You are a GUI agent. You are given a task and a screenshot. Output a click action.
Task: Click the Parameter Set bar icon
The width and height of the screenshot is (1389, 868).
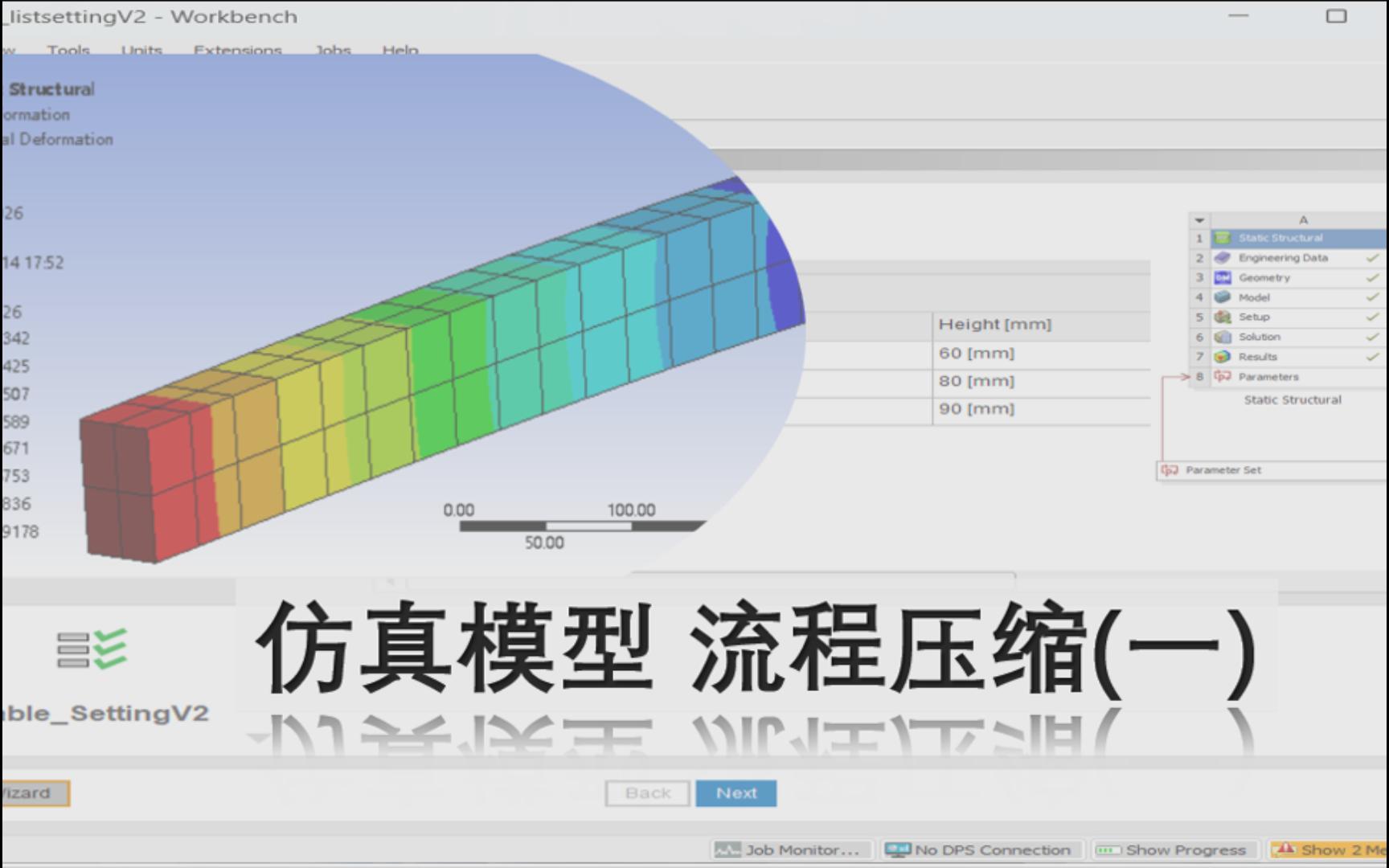[1170, 470]
